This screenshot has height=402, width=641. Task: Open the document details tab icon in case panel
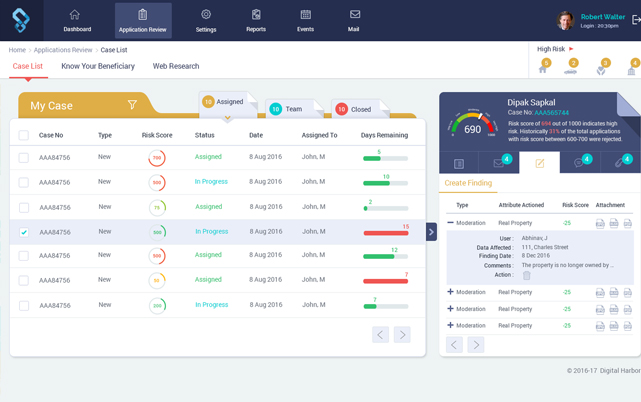459,164
